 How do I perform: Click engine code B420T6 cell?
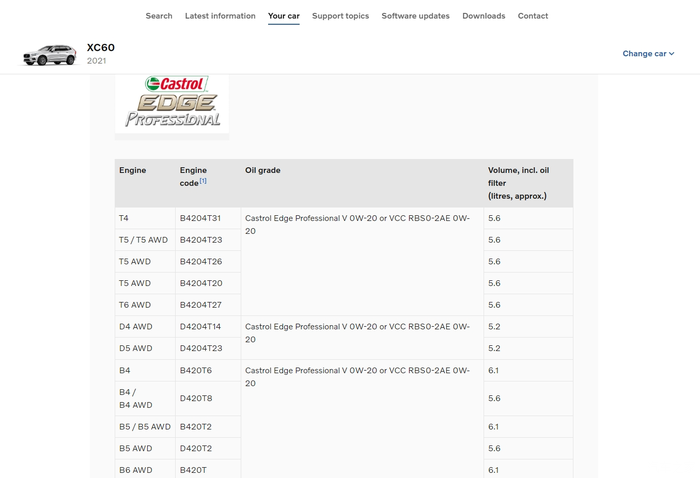pos(196,371)
